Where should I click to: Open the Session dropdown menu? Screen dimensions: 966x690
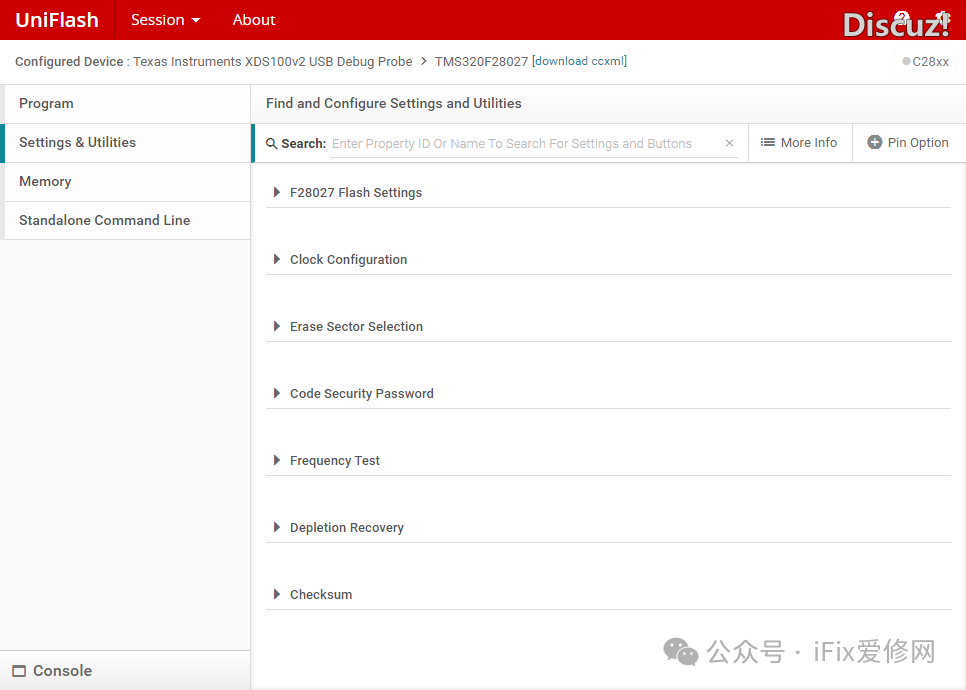(165, 20)
